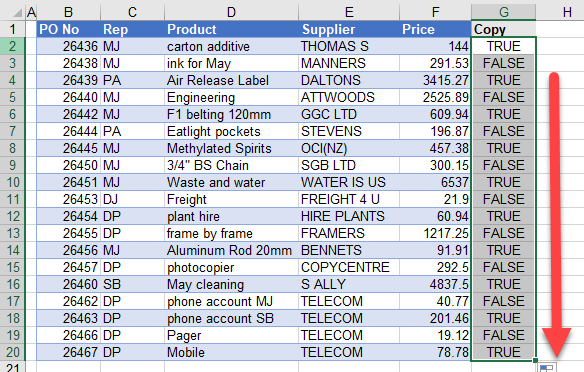
Task: Select the COPYCENTRE supplier cell
Action: [x=349, y=267]
